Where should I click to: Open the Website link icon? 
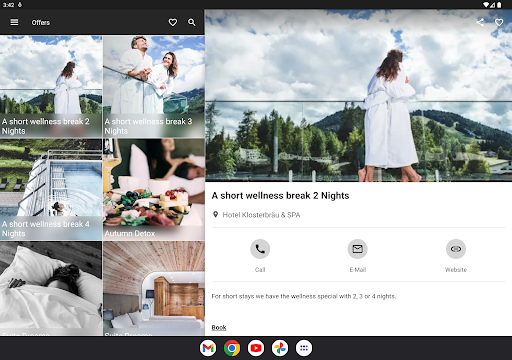(456, 249)
